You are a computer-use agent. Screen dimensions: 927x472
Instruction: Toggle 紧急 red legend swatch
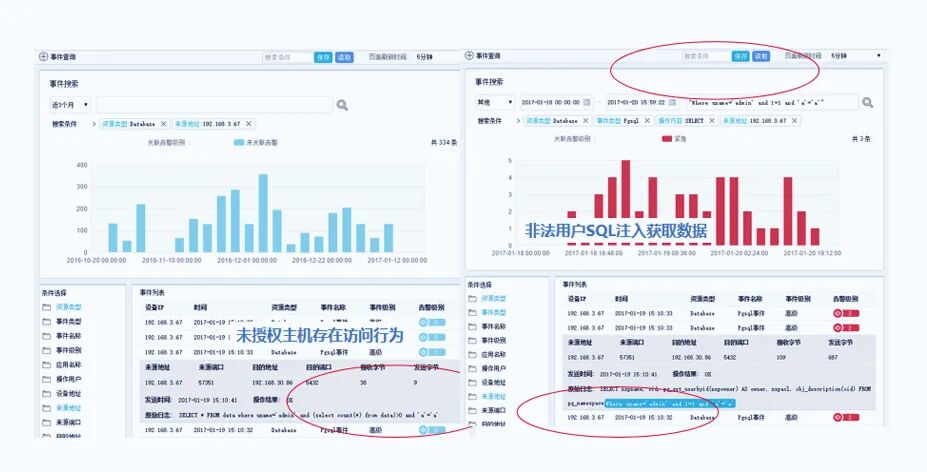[x=667, y=139]
